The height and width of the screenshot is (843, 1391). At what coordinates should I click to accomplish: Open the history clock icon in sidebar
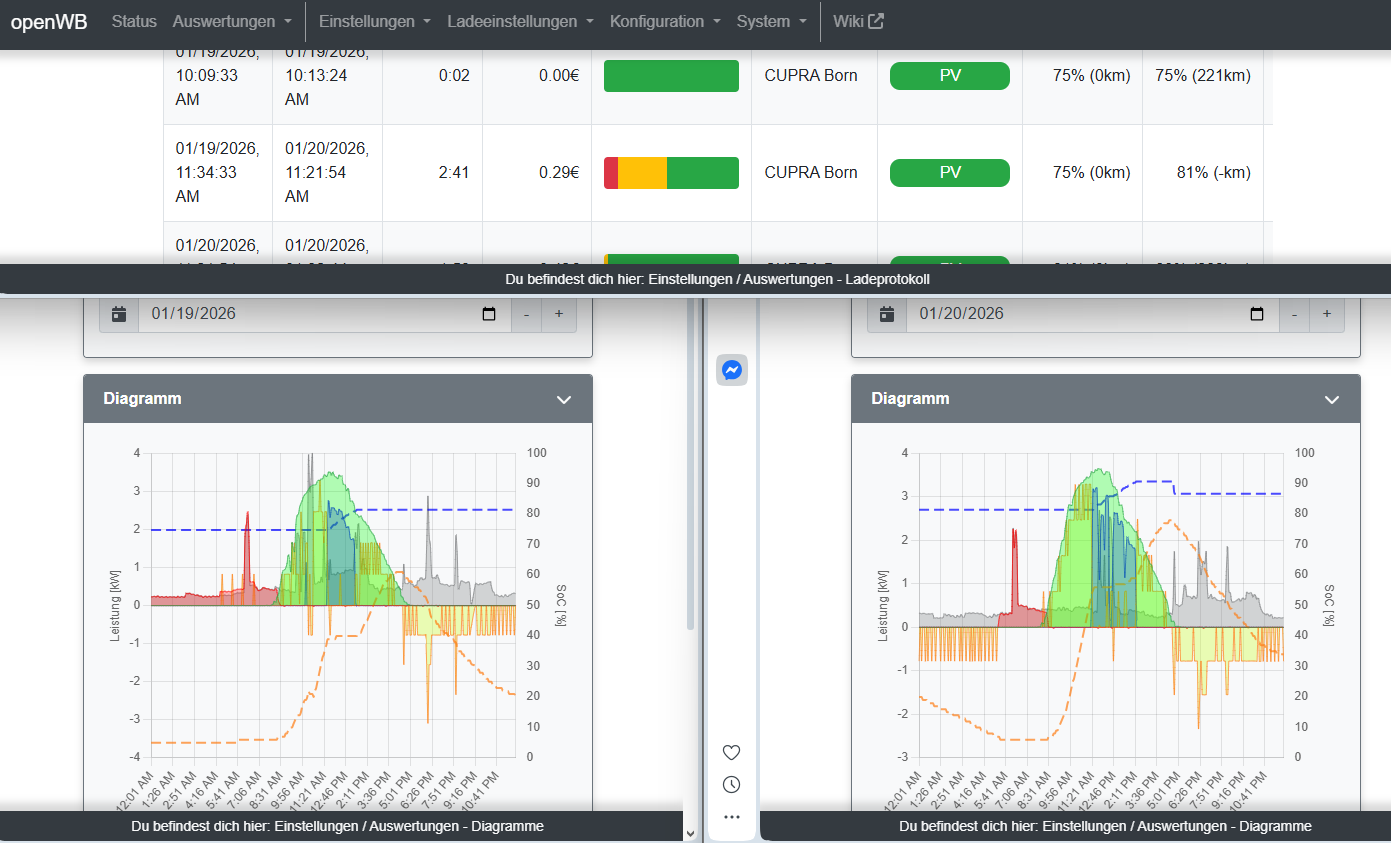click(x=731, y=784)
